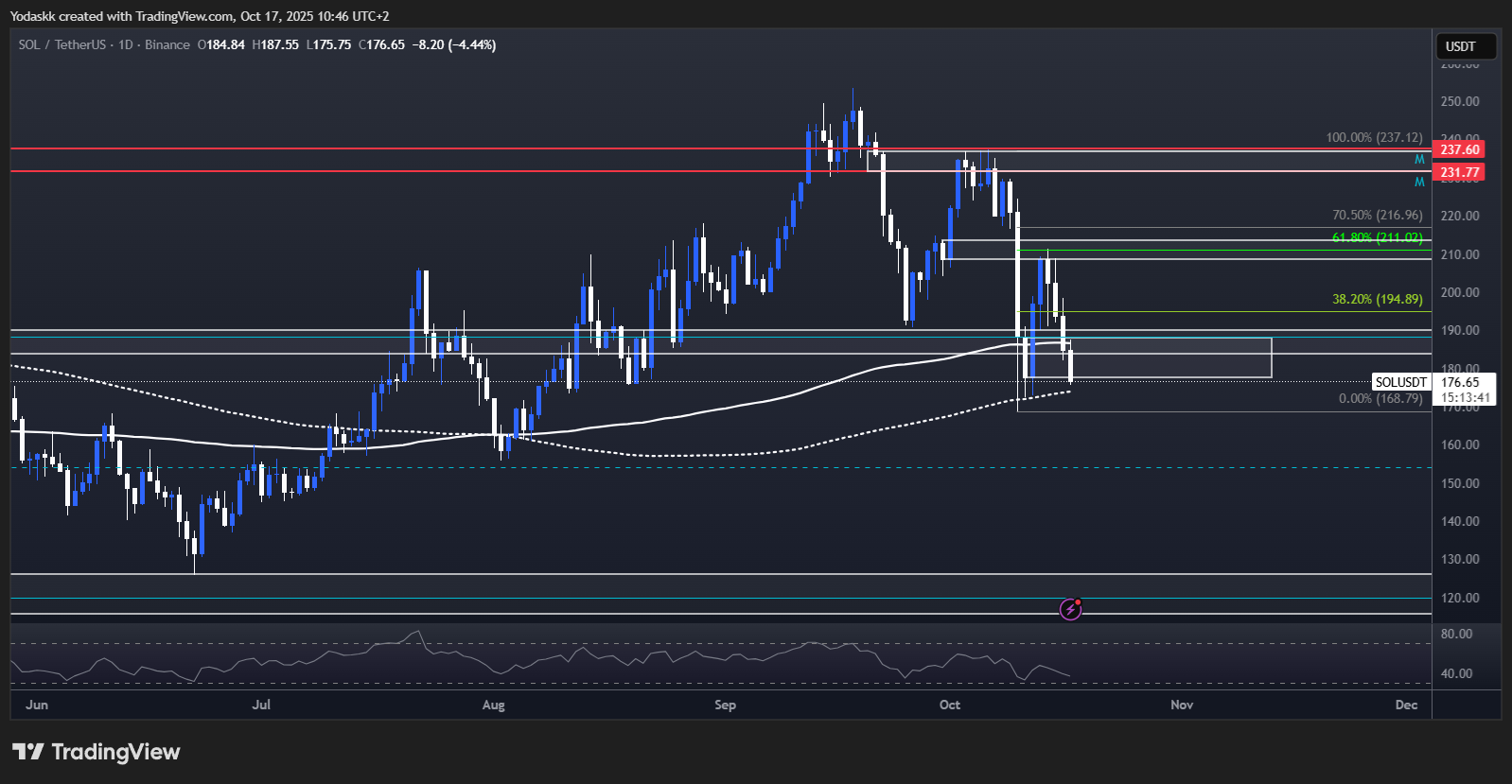This screenshot has width=1512, height=784.
Task: Click the upper teal M marker
Action: point(1419,160)
